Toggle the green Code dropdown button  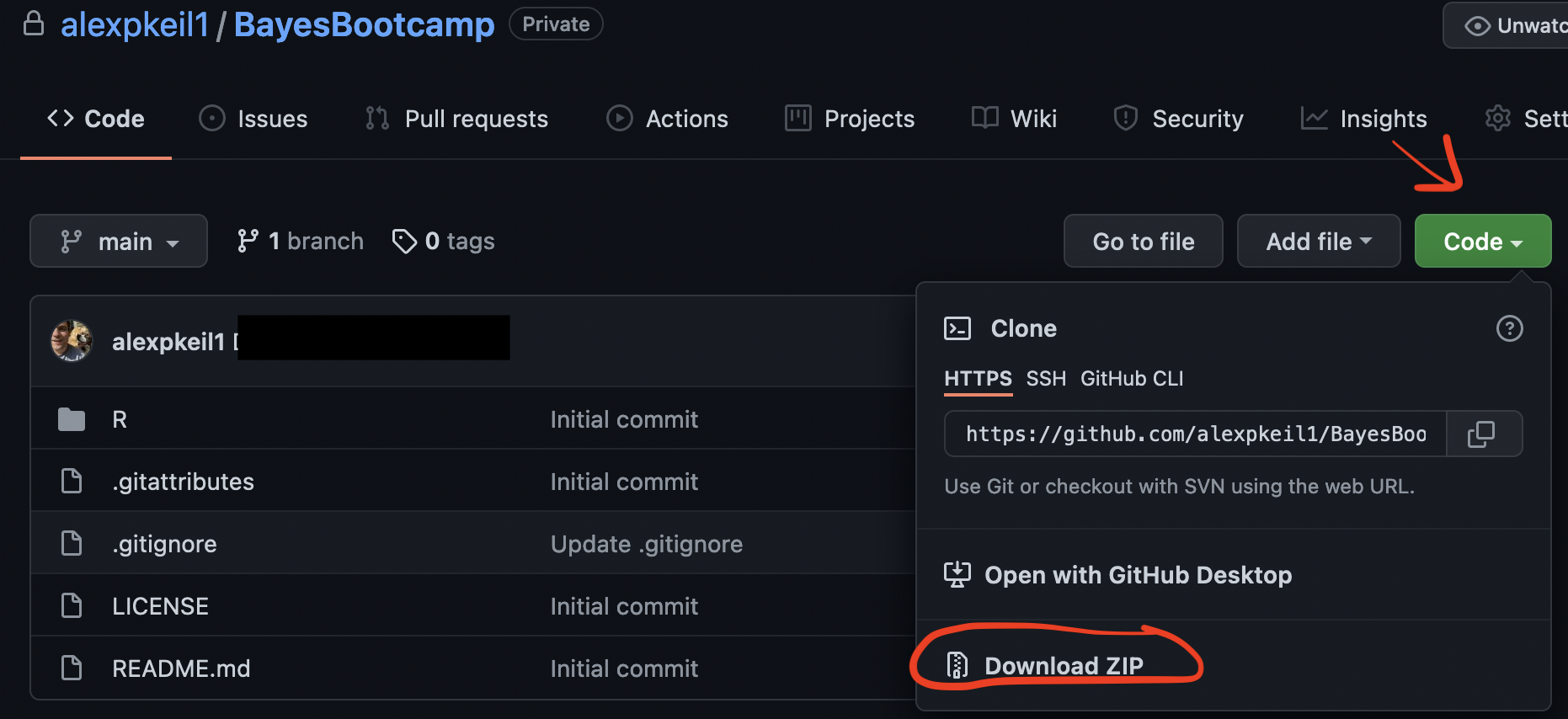pos(1483,241)
